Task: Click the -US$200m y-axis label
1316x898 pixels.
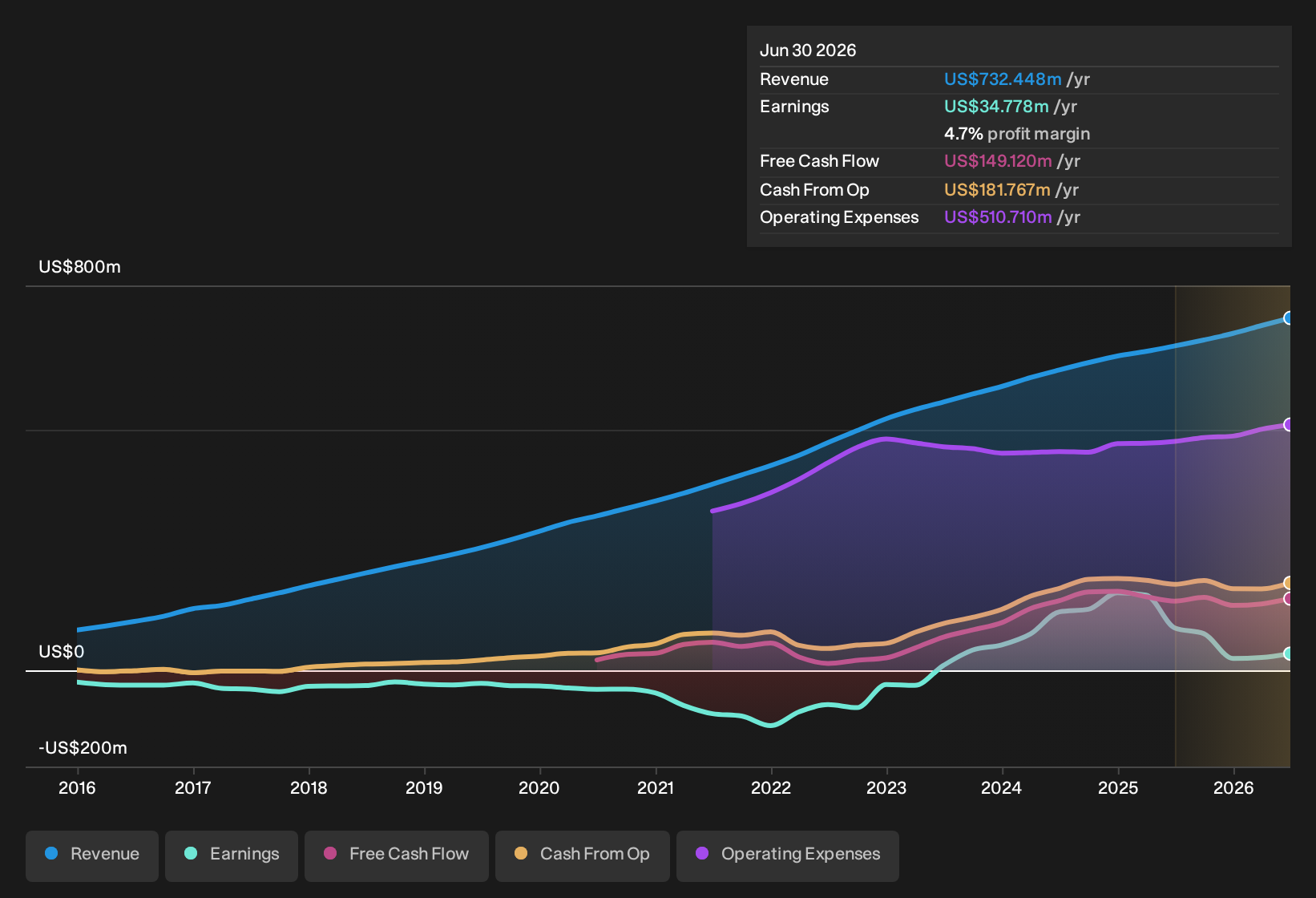Action: (83, 748)
